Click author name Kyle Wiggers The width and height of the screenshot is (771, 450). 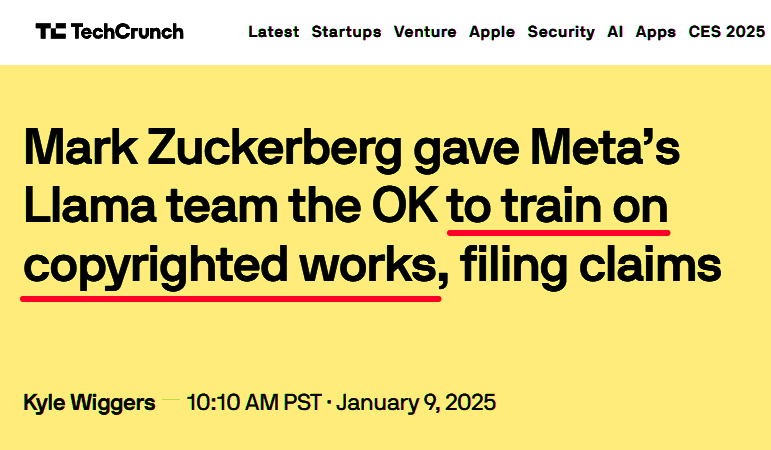[x=89, y=403]
